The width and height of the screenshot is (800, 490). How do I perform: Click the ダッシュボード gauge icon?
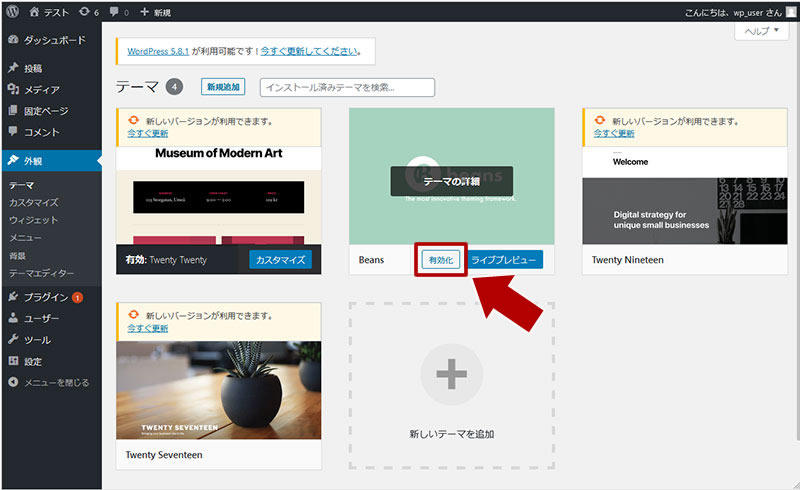[13, 40]
